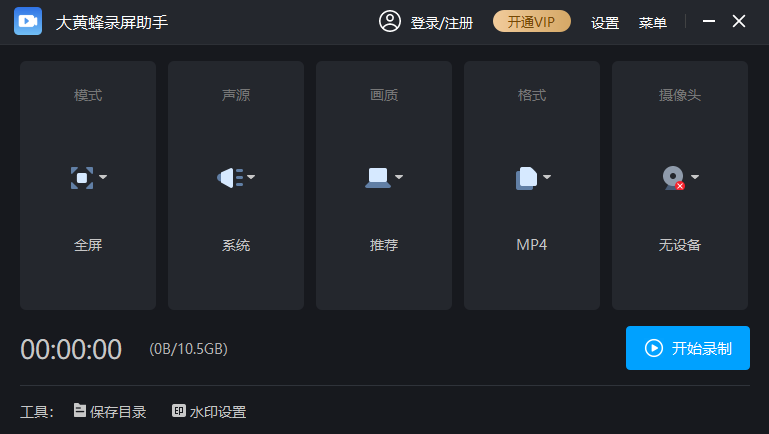769x434 pixels.
Task: Expand the recording mode dropdown arrow
Action: (103, 178)
